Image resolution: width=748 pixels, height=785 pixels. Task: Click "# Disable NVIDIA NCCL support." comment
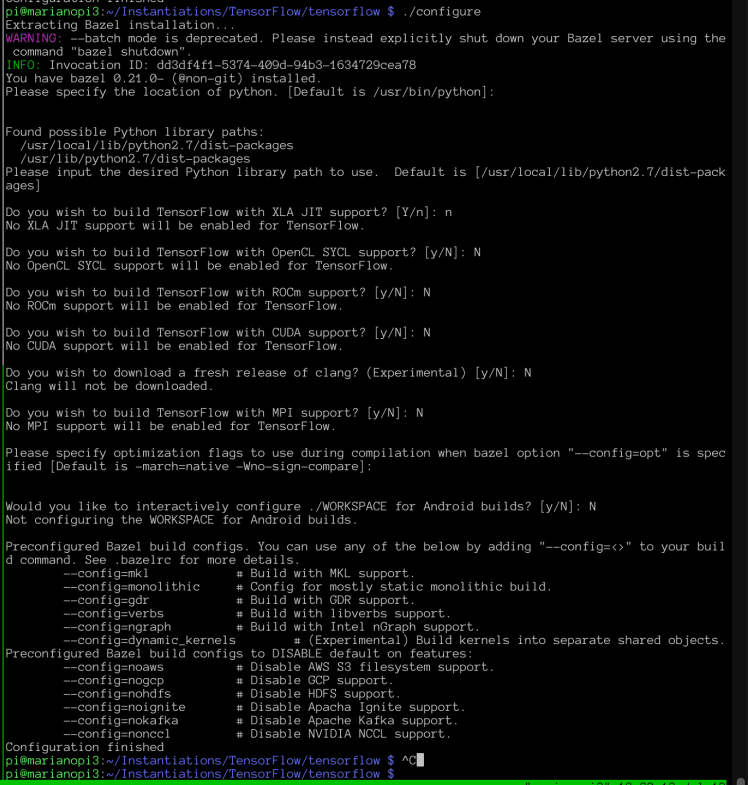point(343,734)
